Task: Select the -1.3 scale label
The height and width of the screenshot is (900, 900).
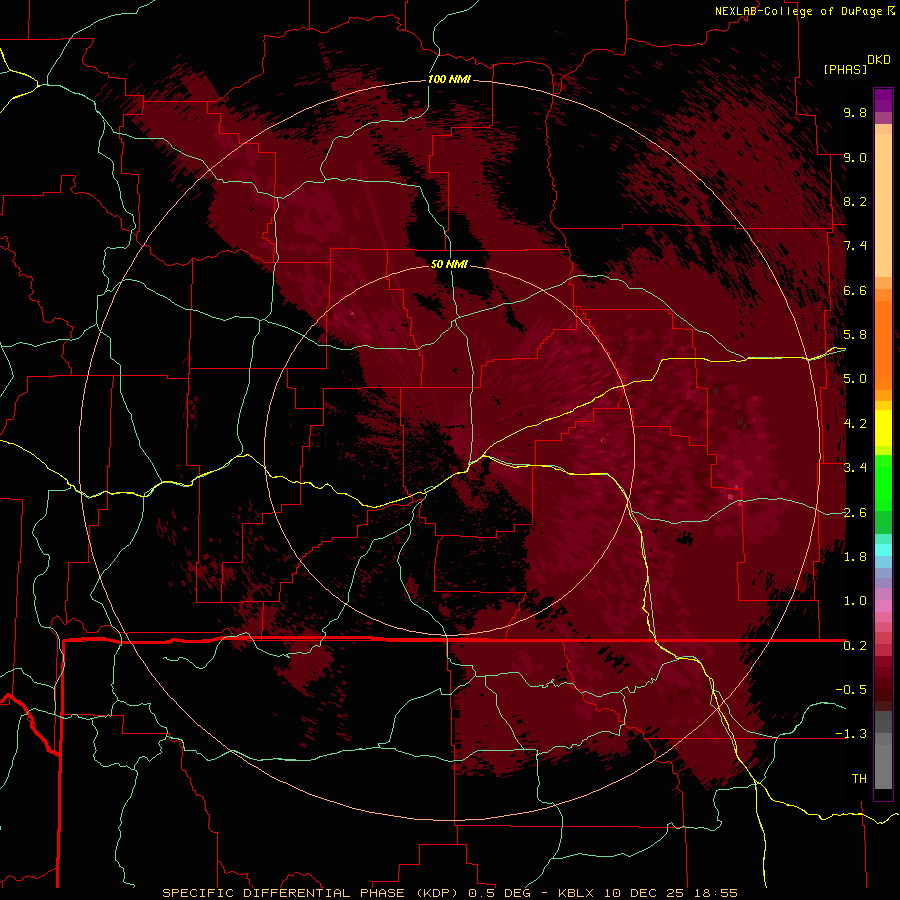Action: (851, 734)
